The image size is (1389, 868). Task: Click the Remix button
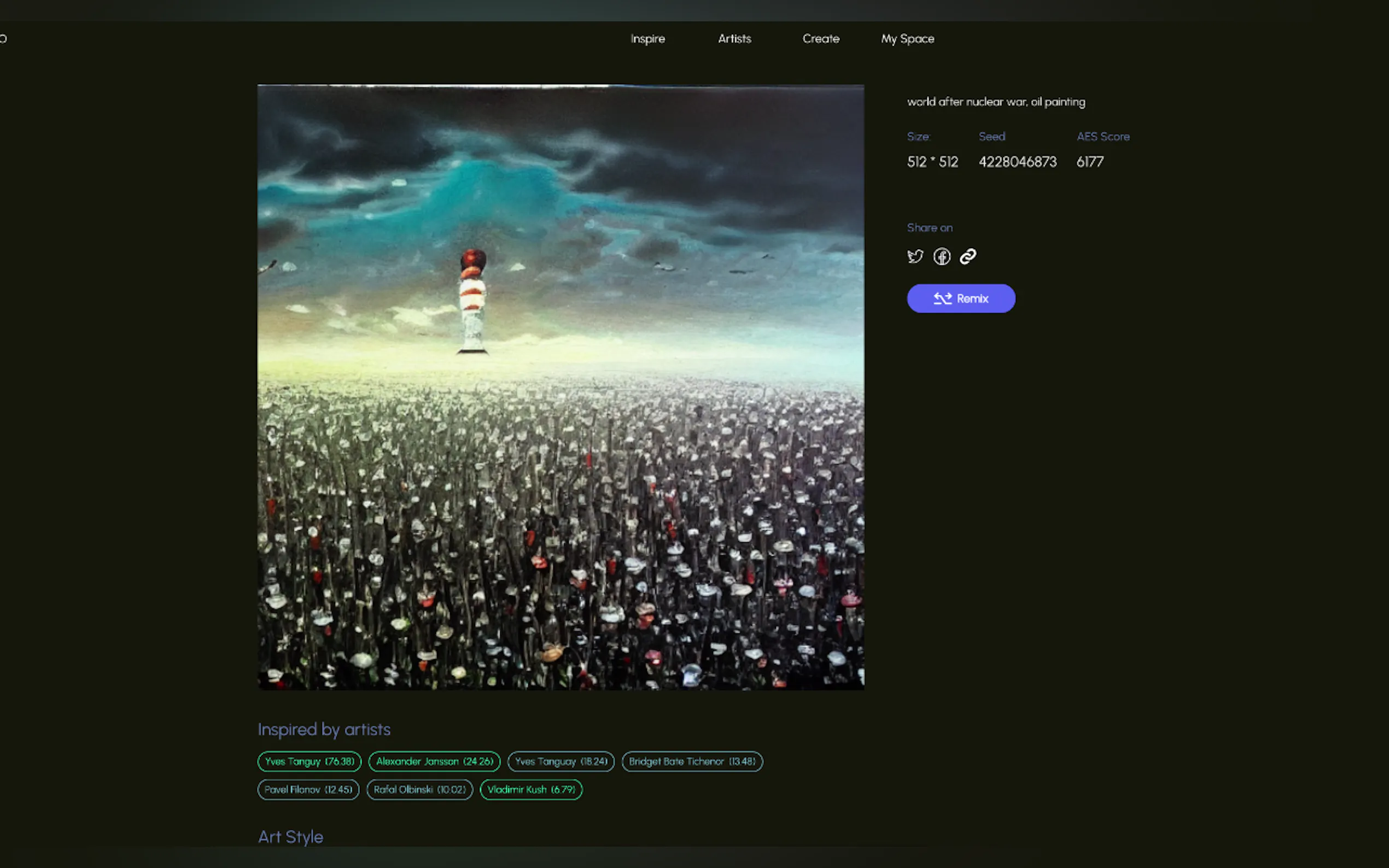pos(961,298)
